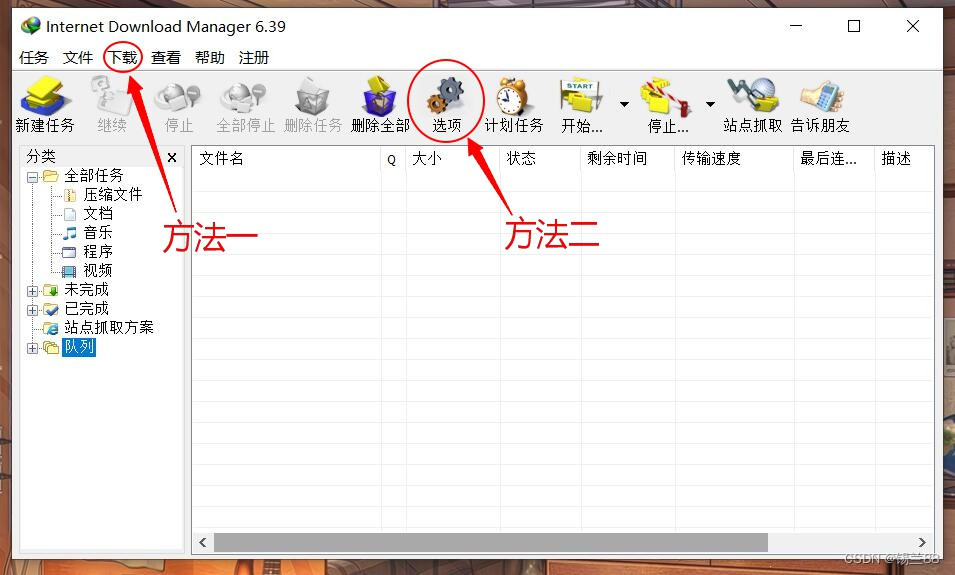This screenshot has height=575, width=955.
Task: Click the 删除全部 (delete all) toolbar icon
Action: click(379, 96)
